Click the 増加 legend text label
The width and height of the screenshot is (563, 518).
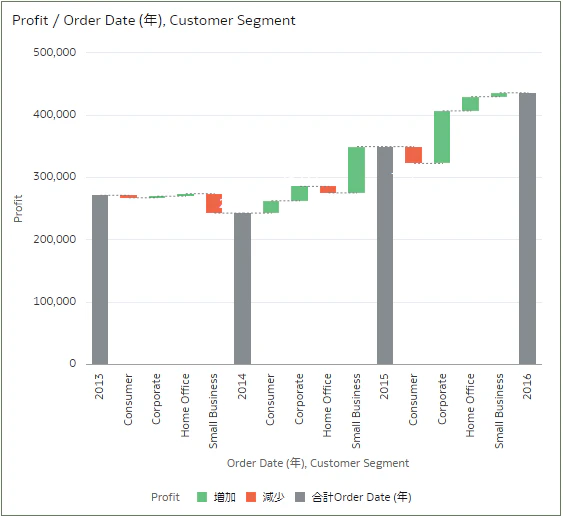tap(224, 497)
